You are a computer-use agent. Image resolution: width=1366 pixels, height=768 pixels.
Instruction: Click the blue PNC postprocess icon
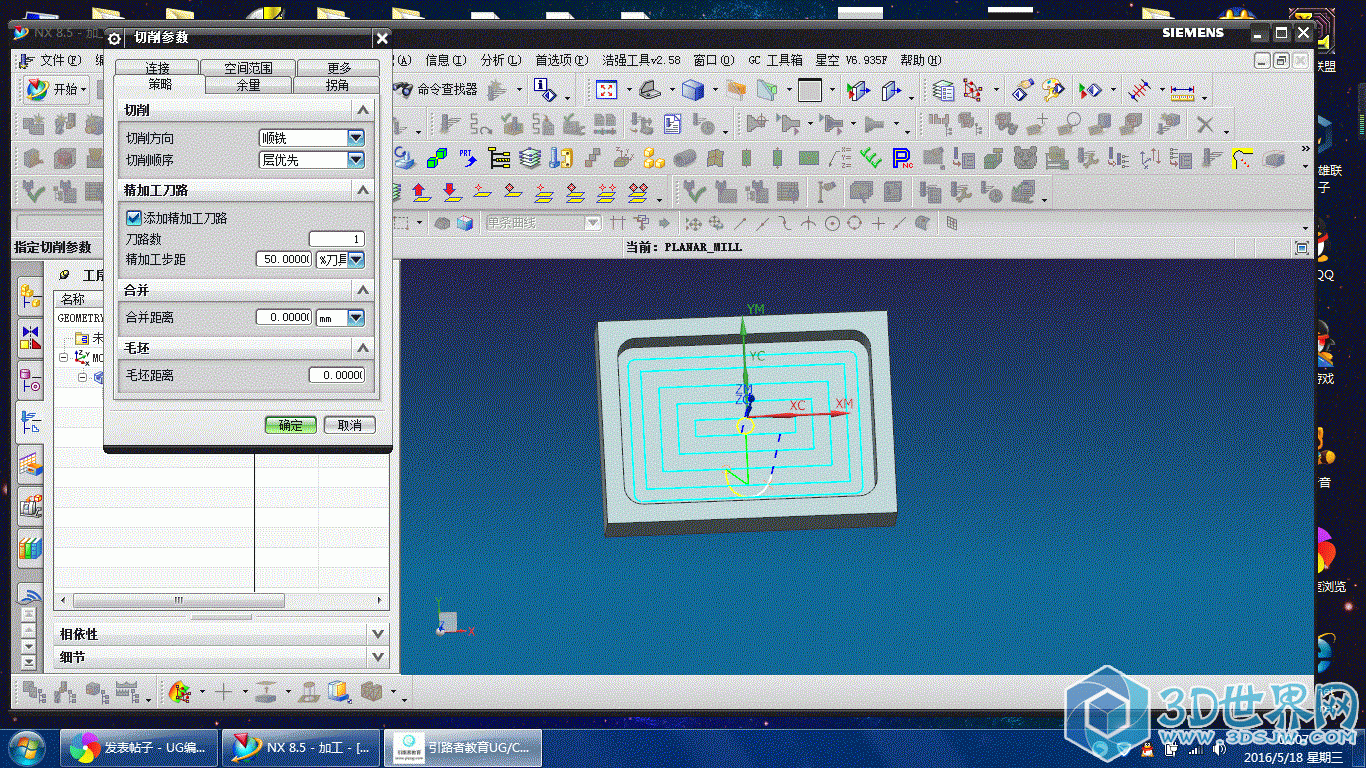point(901,159)
